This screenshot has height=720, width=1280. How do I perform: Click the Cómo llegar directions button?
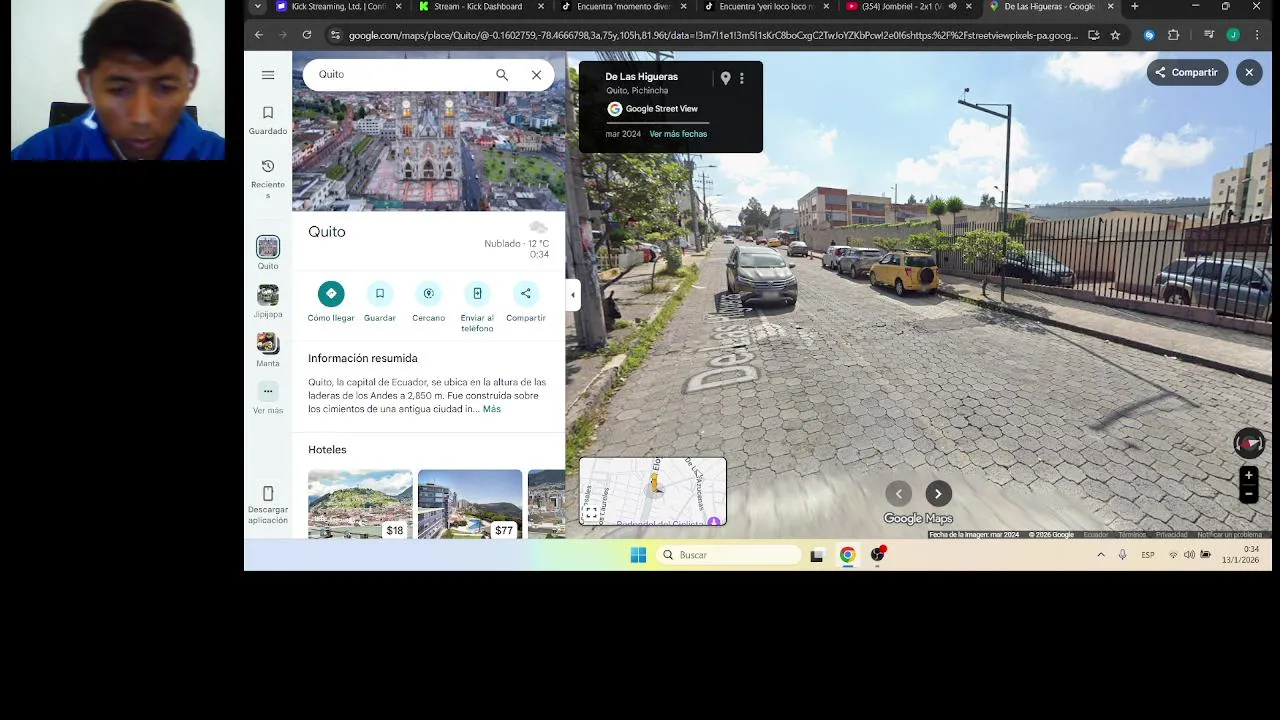[331, 302]
